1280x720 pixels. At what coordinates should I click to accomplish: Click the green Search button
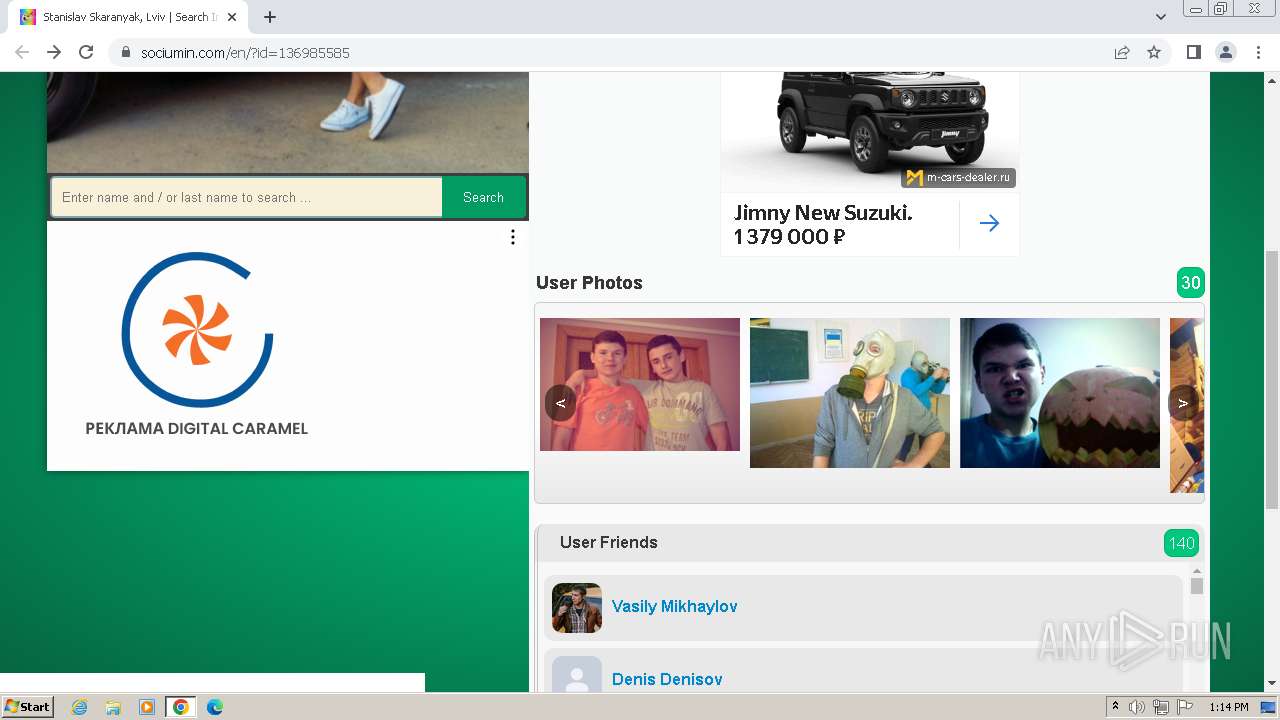coord(484,197)
